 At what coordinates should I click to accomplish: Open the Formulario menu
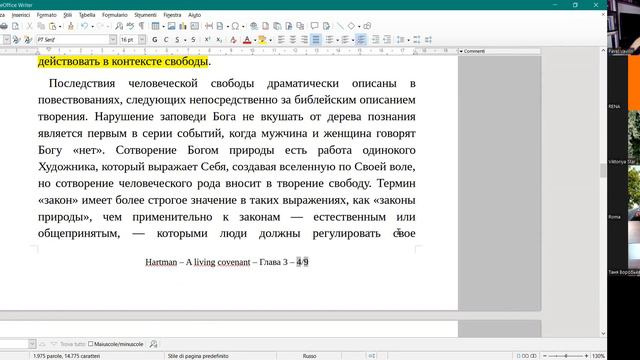click(x=115, y=15)
